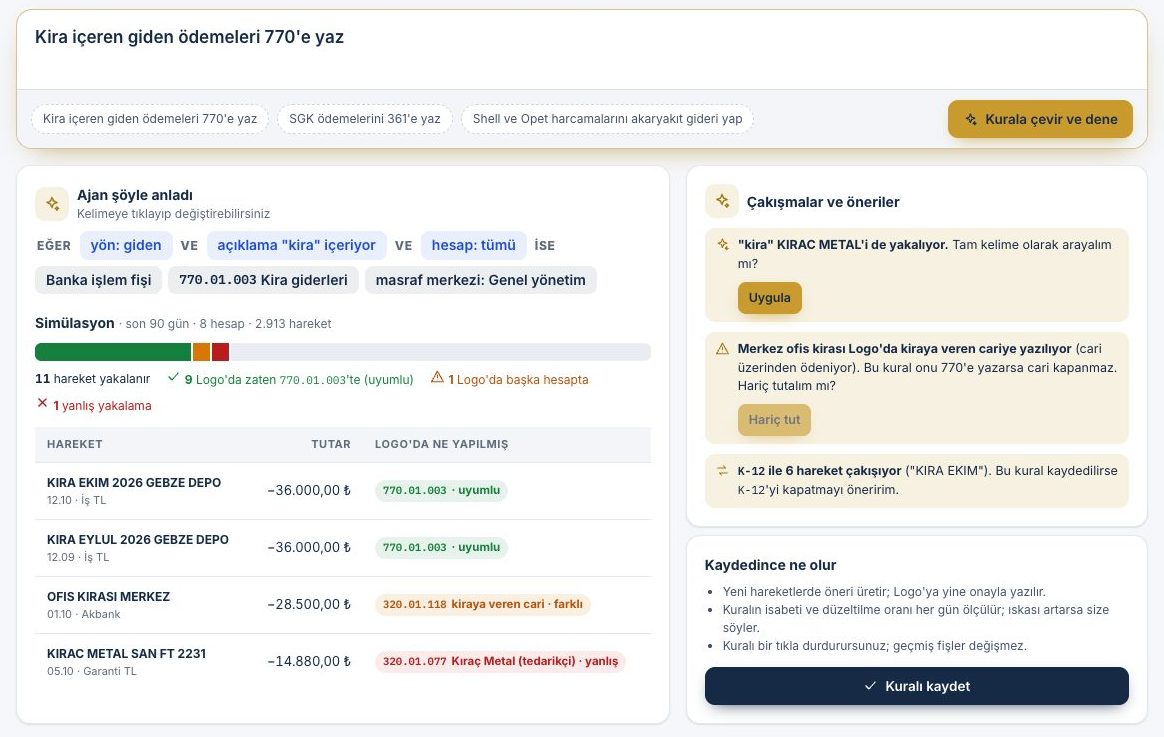Click the swap arrows icon in K-12 conflict note
The width and height of the screenshot is (1164, 737).
[722, 471]
